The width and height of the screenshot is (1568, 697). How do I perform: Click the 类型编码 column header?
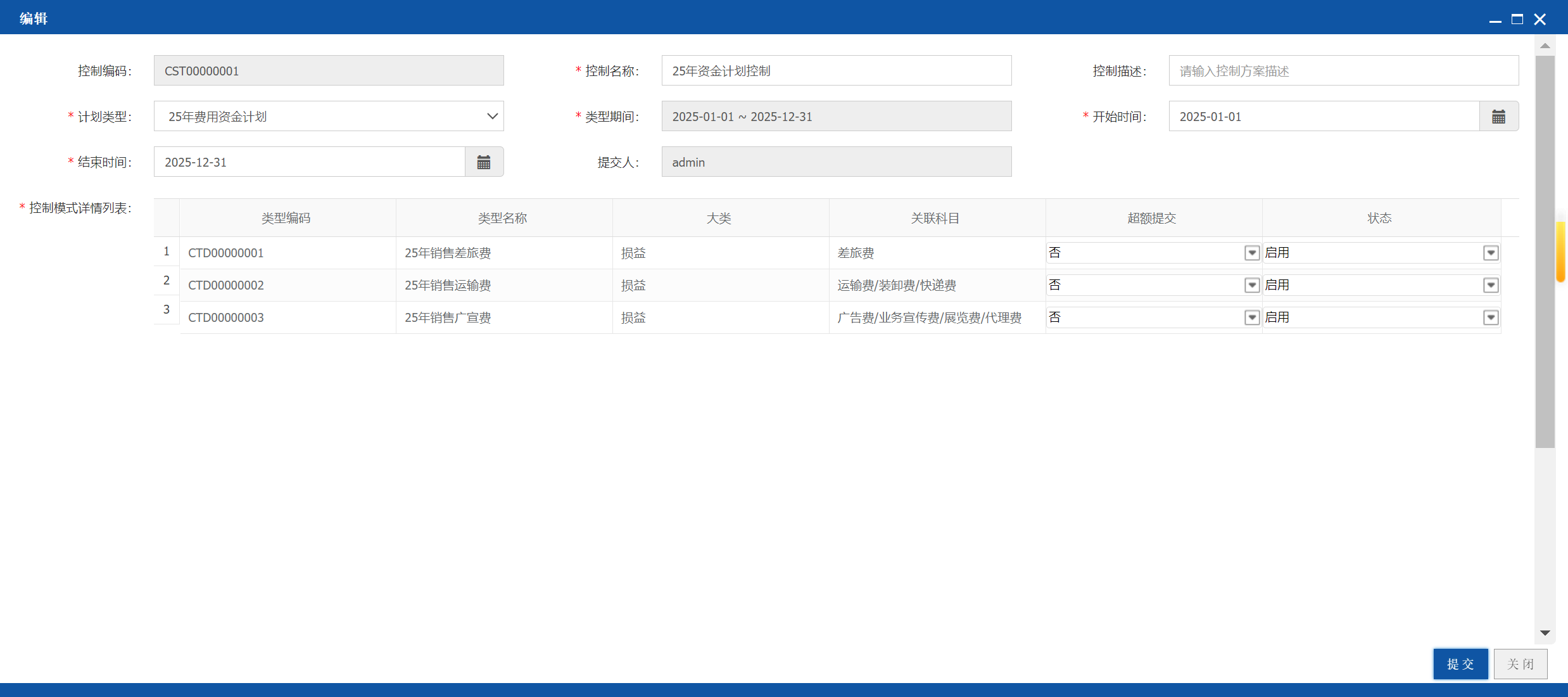288,218
